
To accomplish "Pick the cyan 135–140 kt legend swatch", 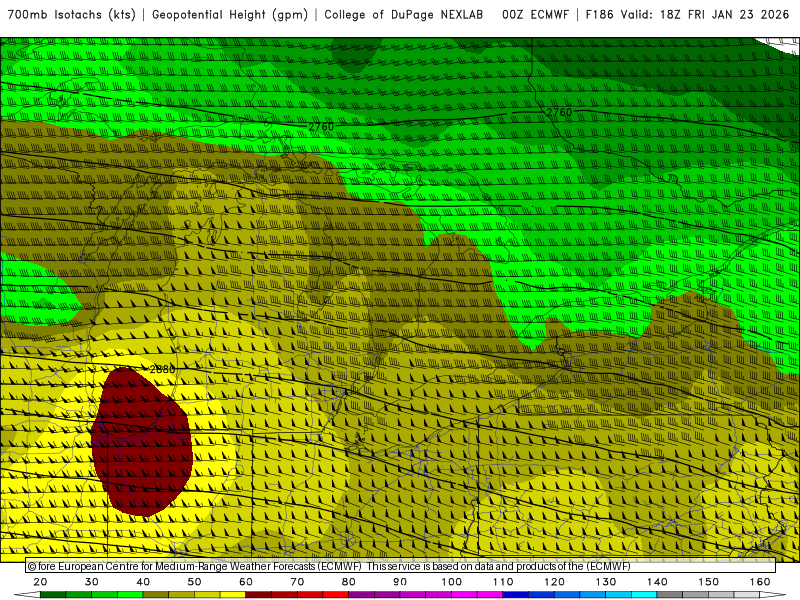I will [x=644, y=595].
